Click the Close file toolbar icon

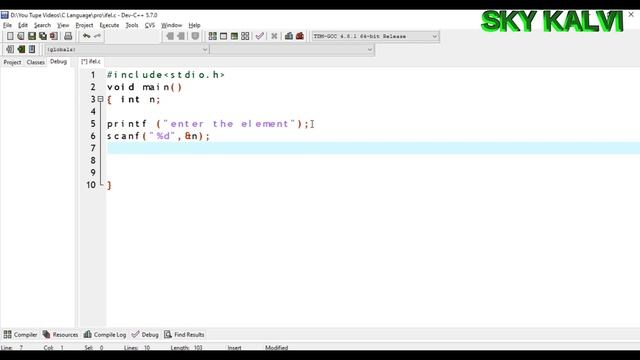pos(53,36)
